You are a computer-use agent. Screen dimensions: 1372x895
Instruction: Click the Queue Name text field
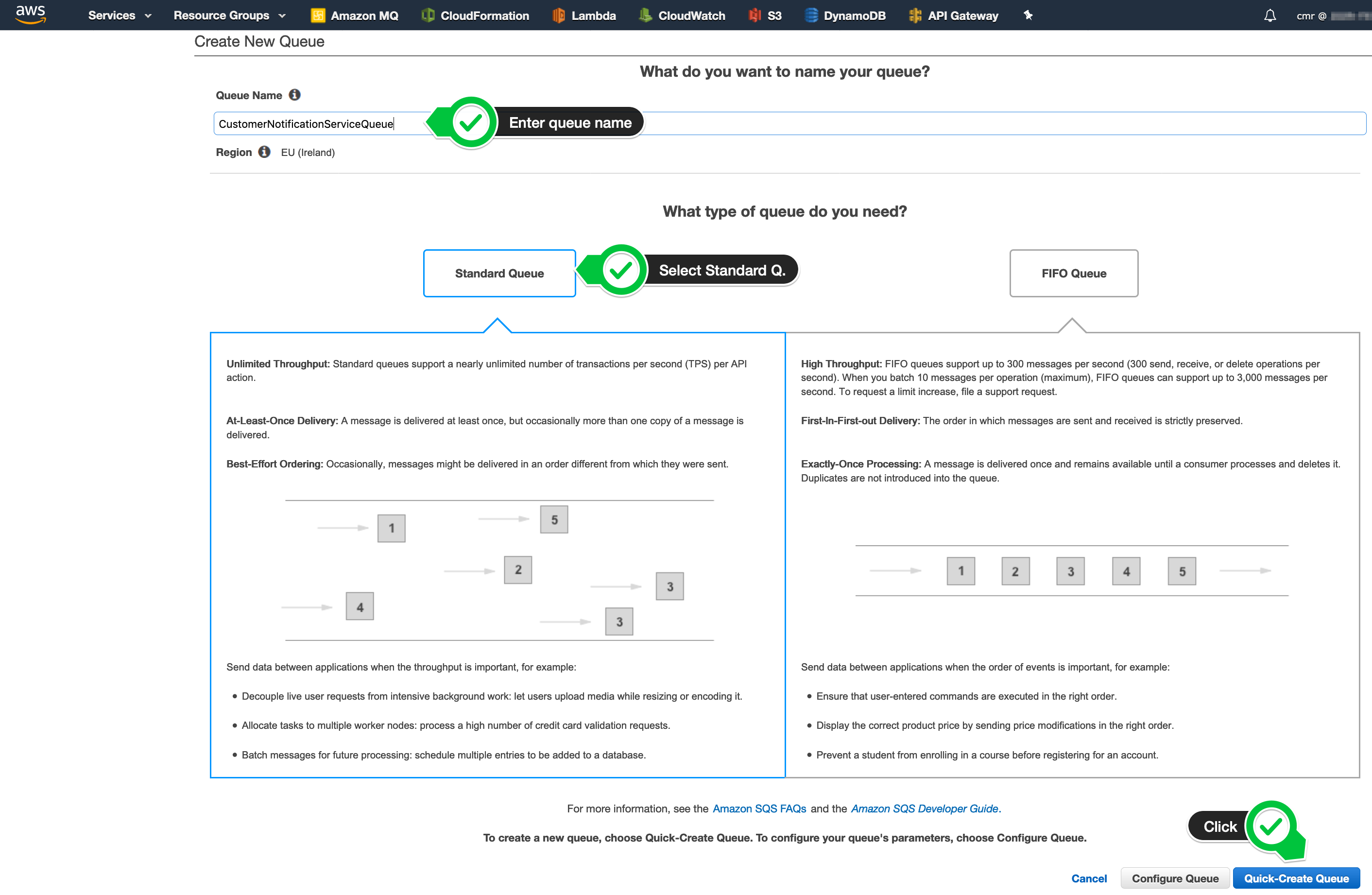click(x=790, y=123)
